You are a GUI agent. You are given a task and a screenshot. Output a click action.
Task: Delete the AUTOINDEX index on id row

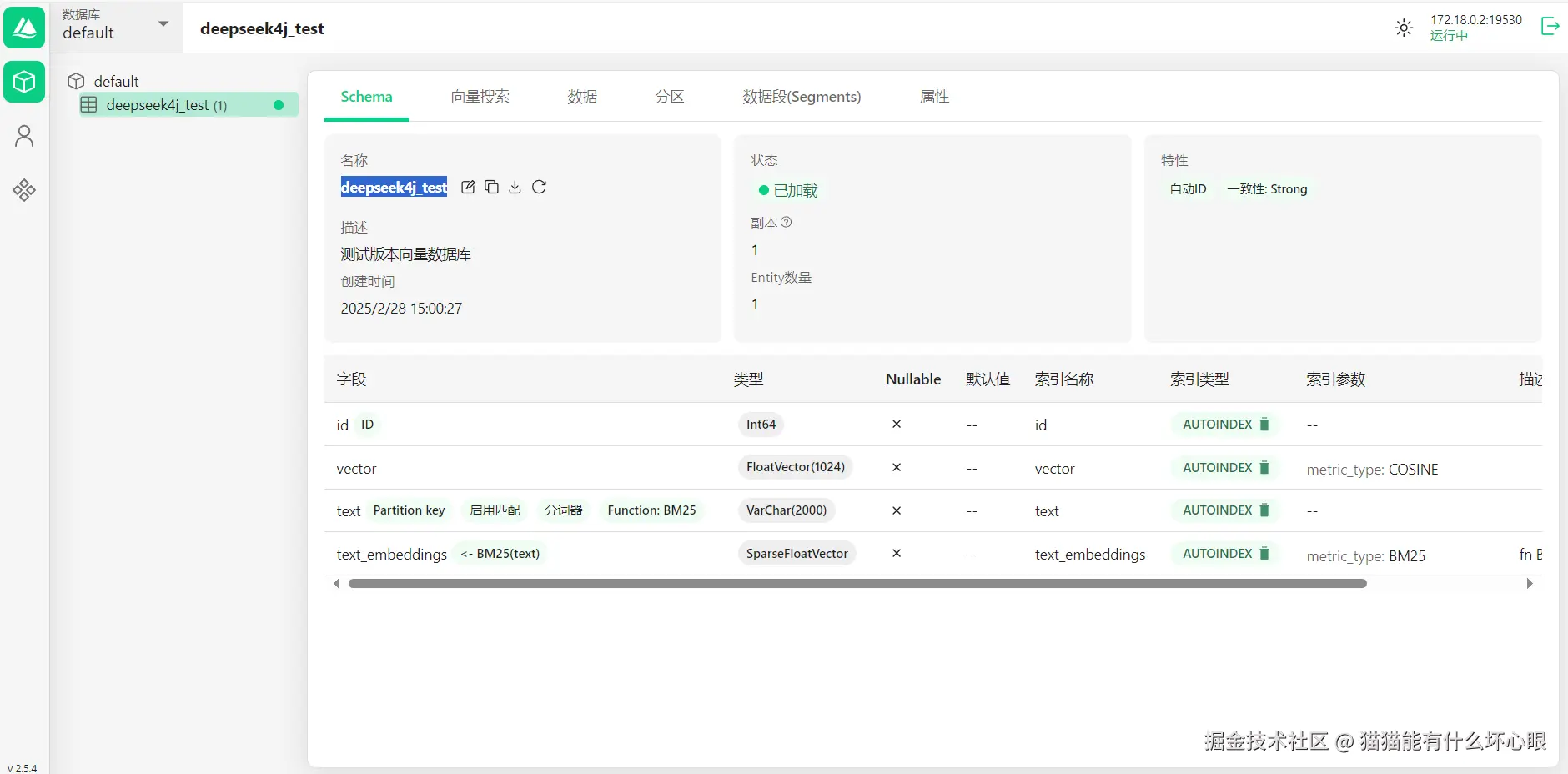(1264, 424)
